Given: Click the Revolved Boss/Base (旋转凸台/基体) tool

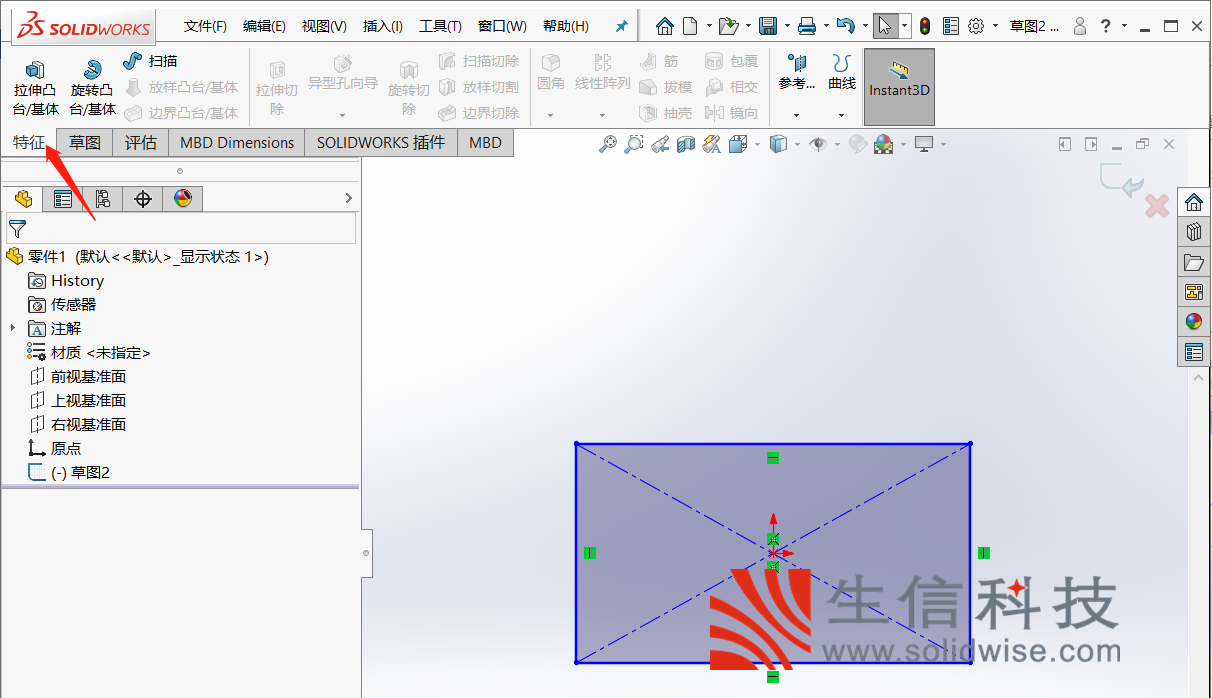Looking at the screenshot, I should point(92,88).
